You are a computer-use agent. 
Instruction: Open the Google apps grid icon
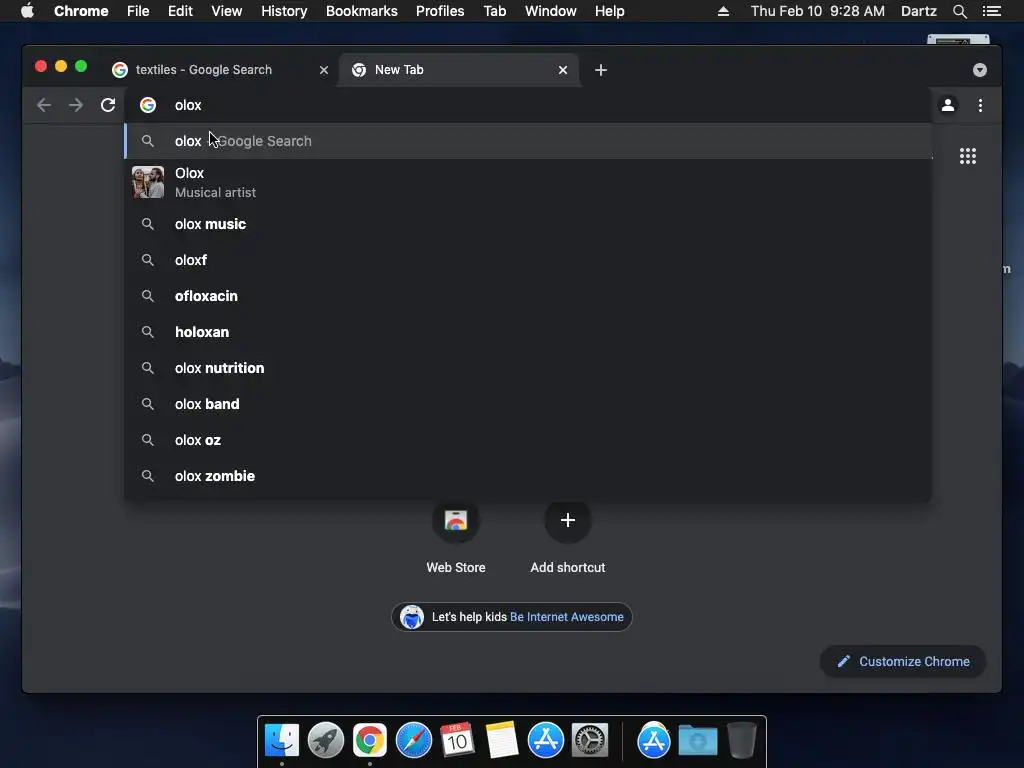967,156
